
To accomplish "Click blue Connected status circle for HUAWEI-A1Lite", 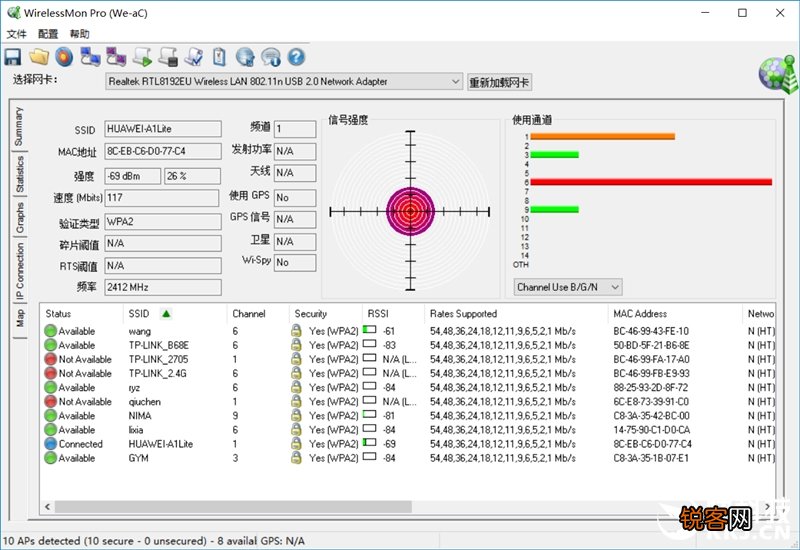I will point(51,444).
